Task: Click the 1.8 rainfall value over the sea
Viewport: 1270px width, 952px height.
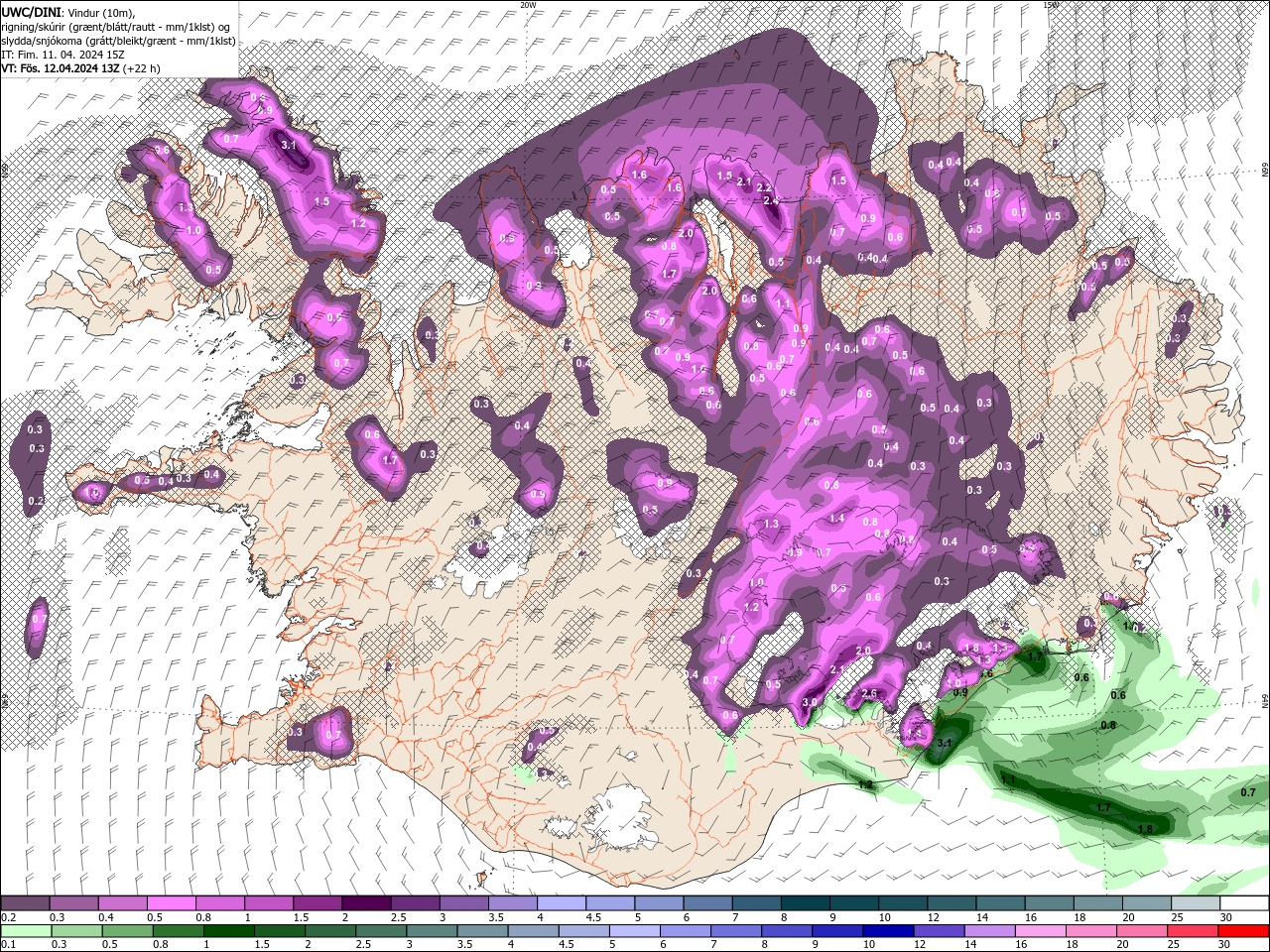Action: click(1144, 829)
